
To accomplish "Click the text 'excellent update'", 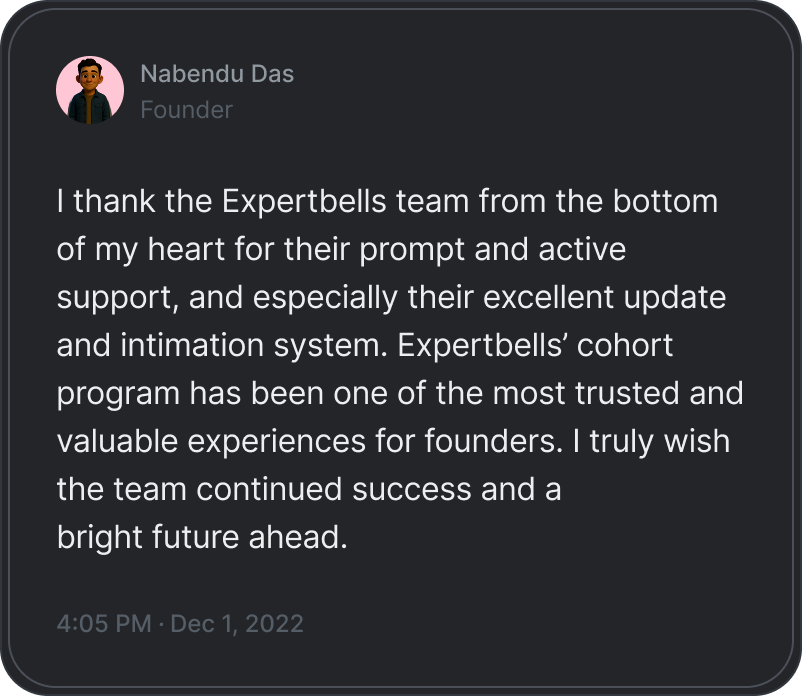I will (x=604, y=298).
